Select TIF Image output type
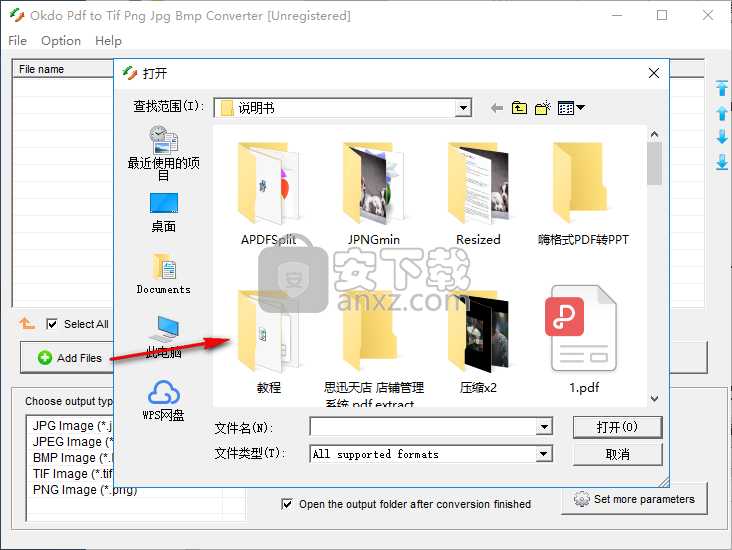This screenshot has width=732, height=550. [x=72, y=473]
